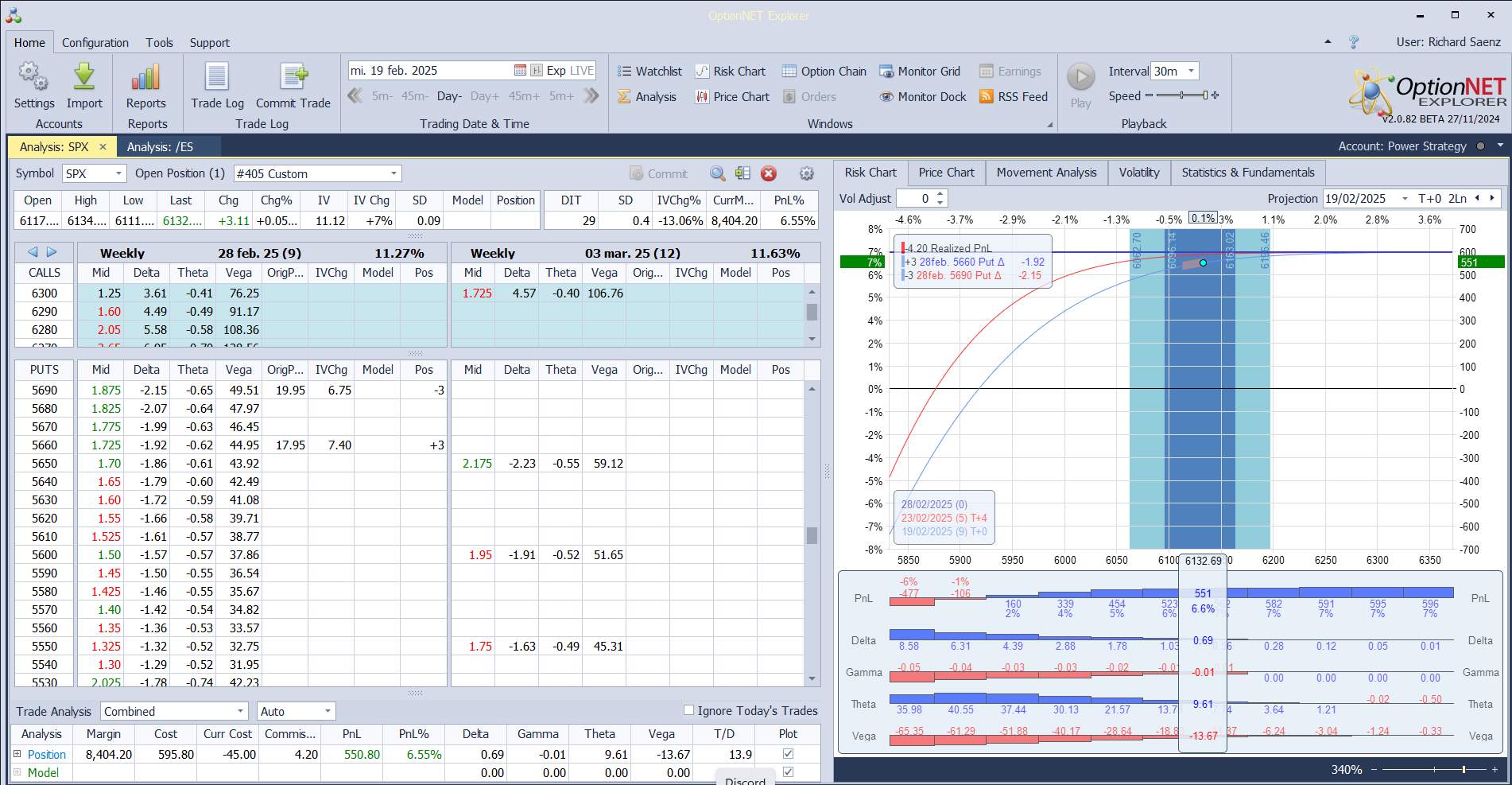Image resolution: width=1512 pixels, height=785 pixels.
Task: Open the Support menu tab
Action: coord(209,43)
